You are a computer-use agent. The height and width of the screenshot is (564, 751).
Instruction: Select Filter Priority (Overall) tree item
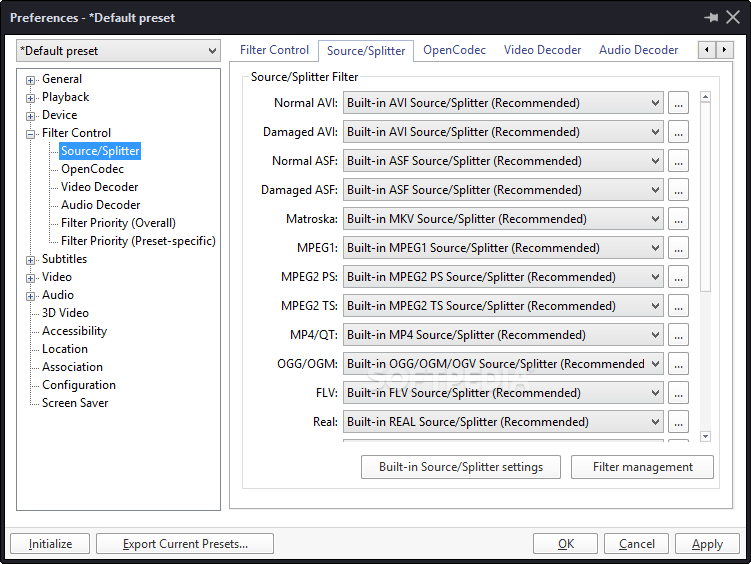(x=118, y=223)
